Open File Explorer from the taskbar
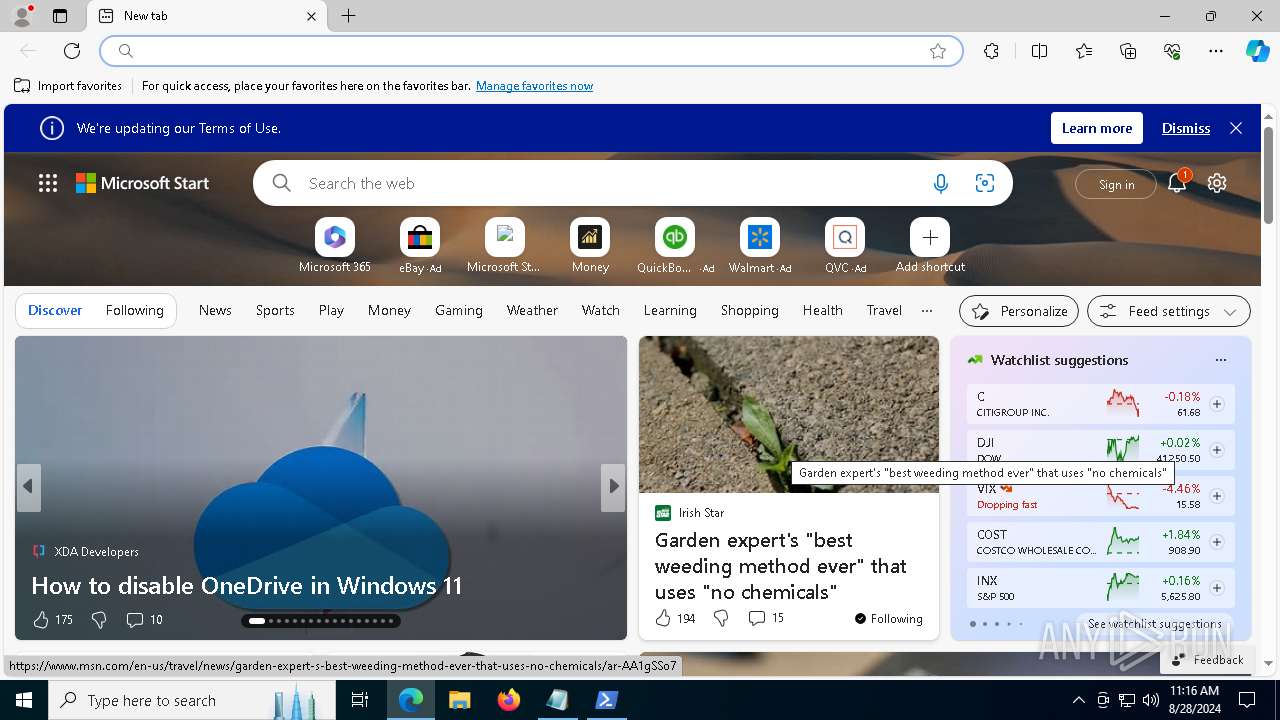 [459, 700]
